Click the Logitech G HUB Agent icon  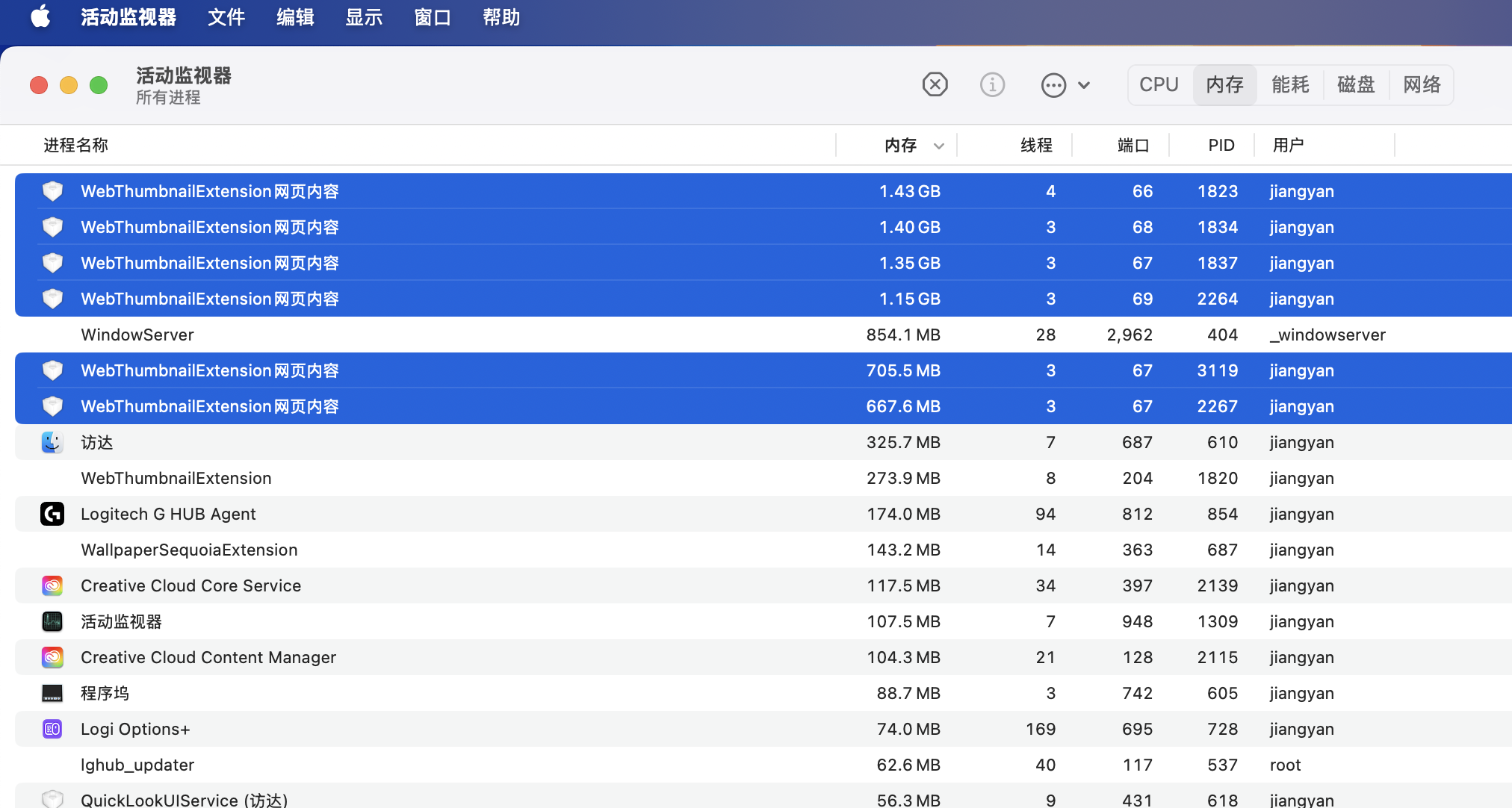click(x=52, y=514)
